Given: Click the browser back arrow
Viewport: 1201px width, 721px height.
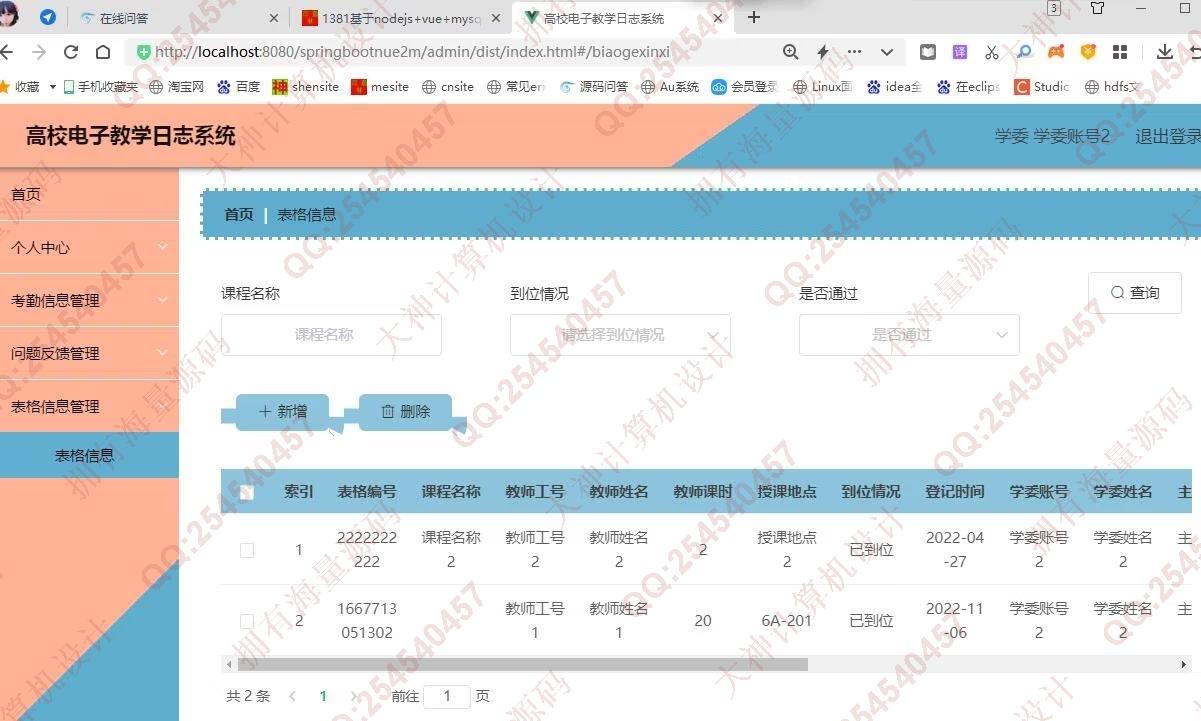Looking at the screenshot, I should click(7, 52).
